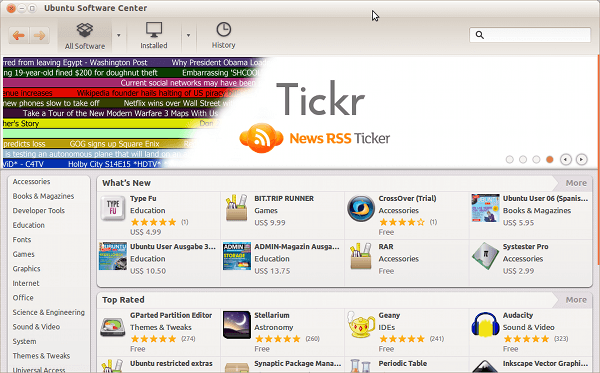Open the Themes & Tweaks sidebar category
Screen dimensions: 600x373
click(x=41, y=356)
